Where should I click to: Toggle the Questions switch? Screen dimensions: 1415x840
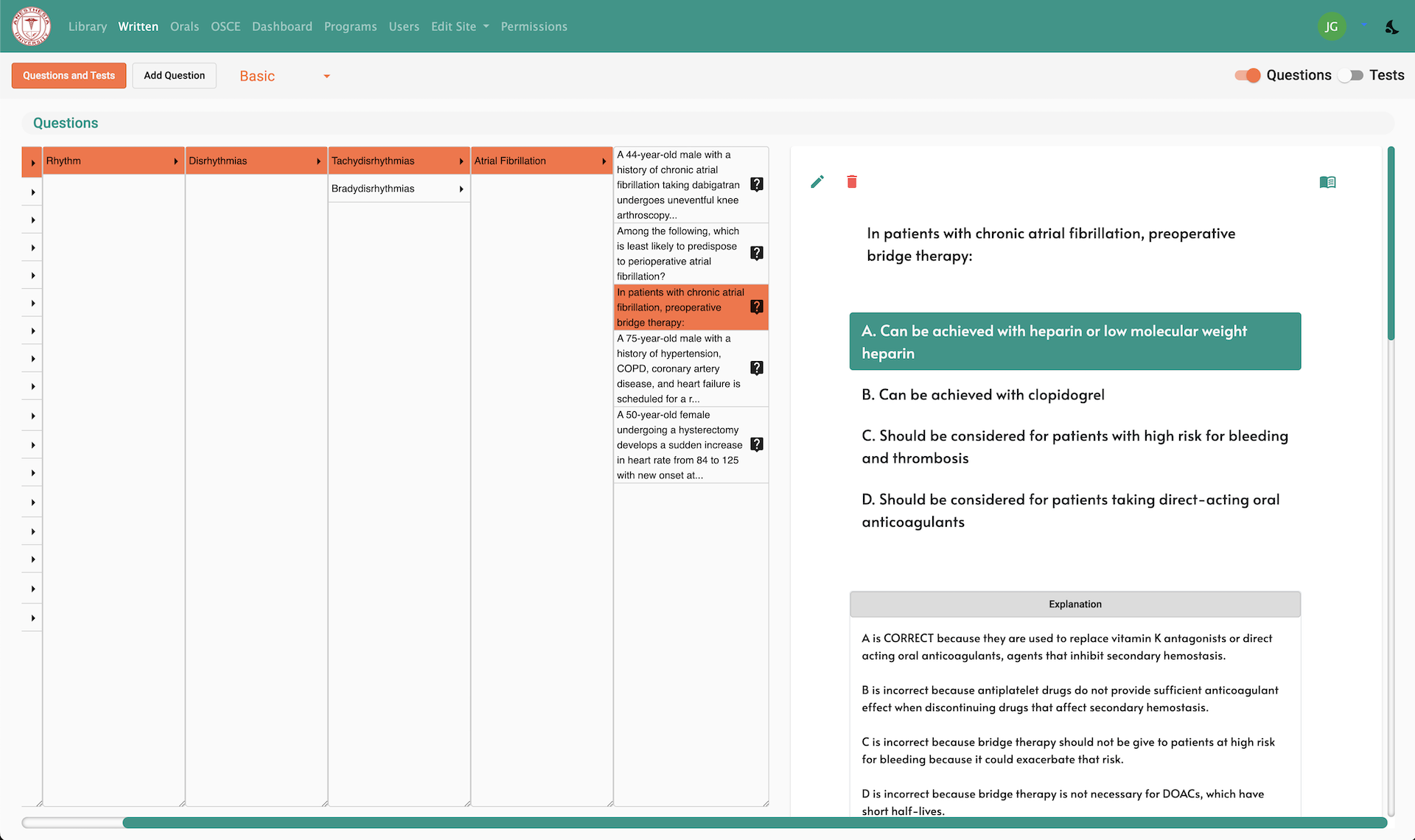point(1248,75)
